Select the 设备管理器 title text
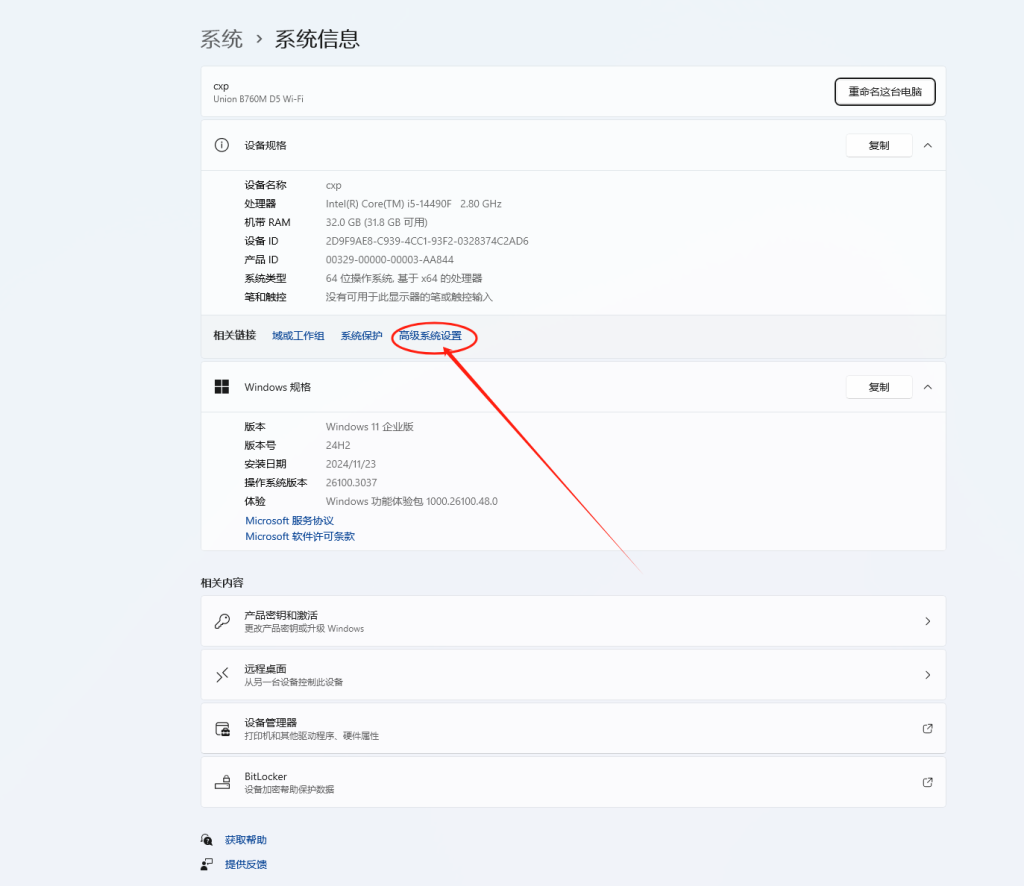 [x=270, y=722]
